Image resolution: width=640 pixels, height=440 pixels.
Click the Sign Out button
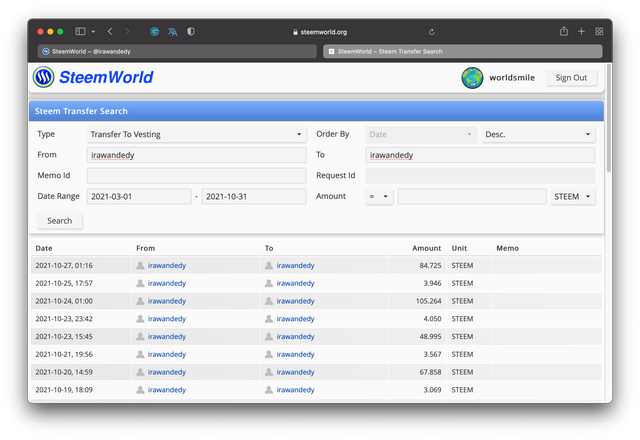[571, 78]
